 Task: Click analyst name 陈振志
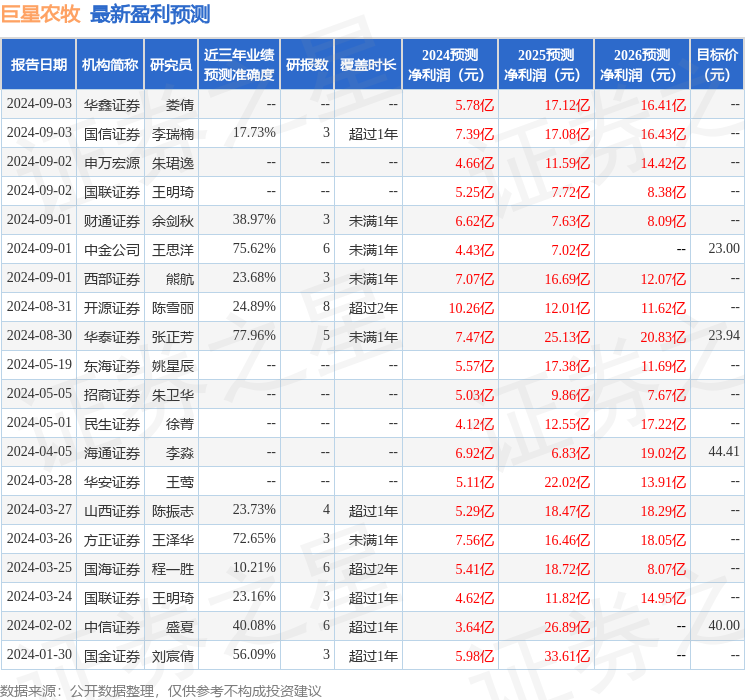pyautogui.click(x=173, y=511)
